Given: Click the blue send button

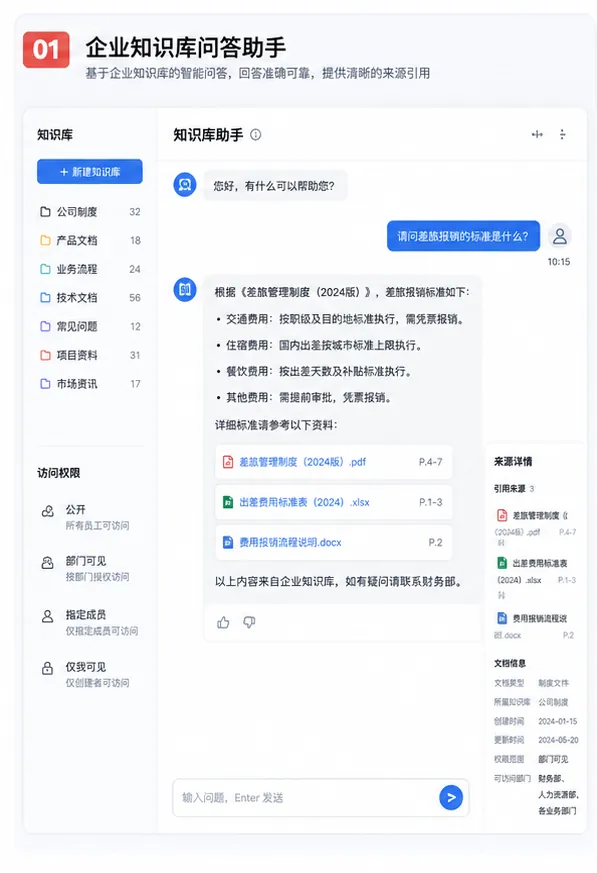Looking at the screenshot, I should [x=451, y=798].
